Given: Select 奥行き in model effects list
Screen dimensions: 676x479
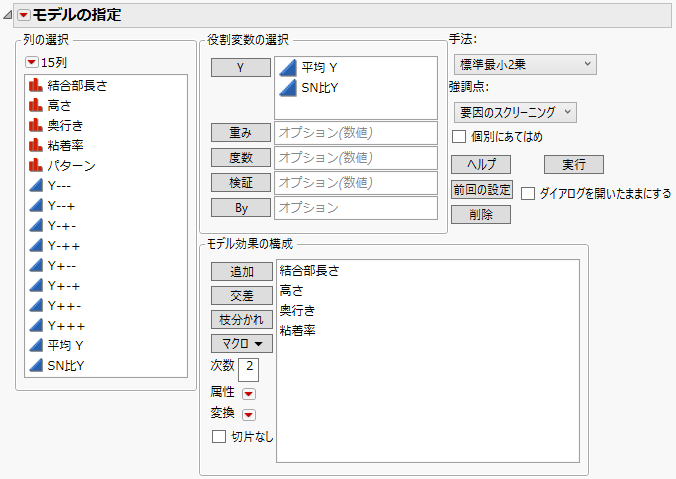Looking at the screenshot, I should pyautogui.click(x=297, y=310).
